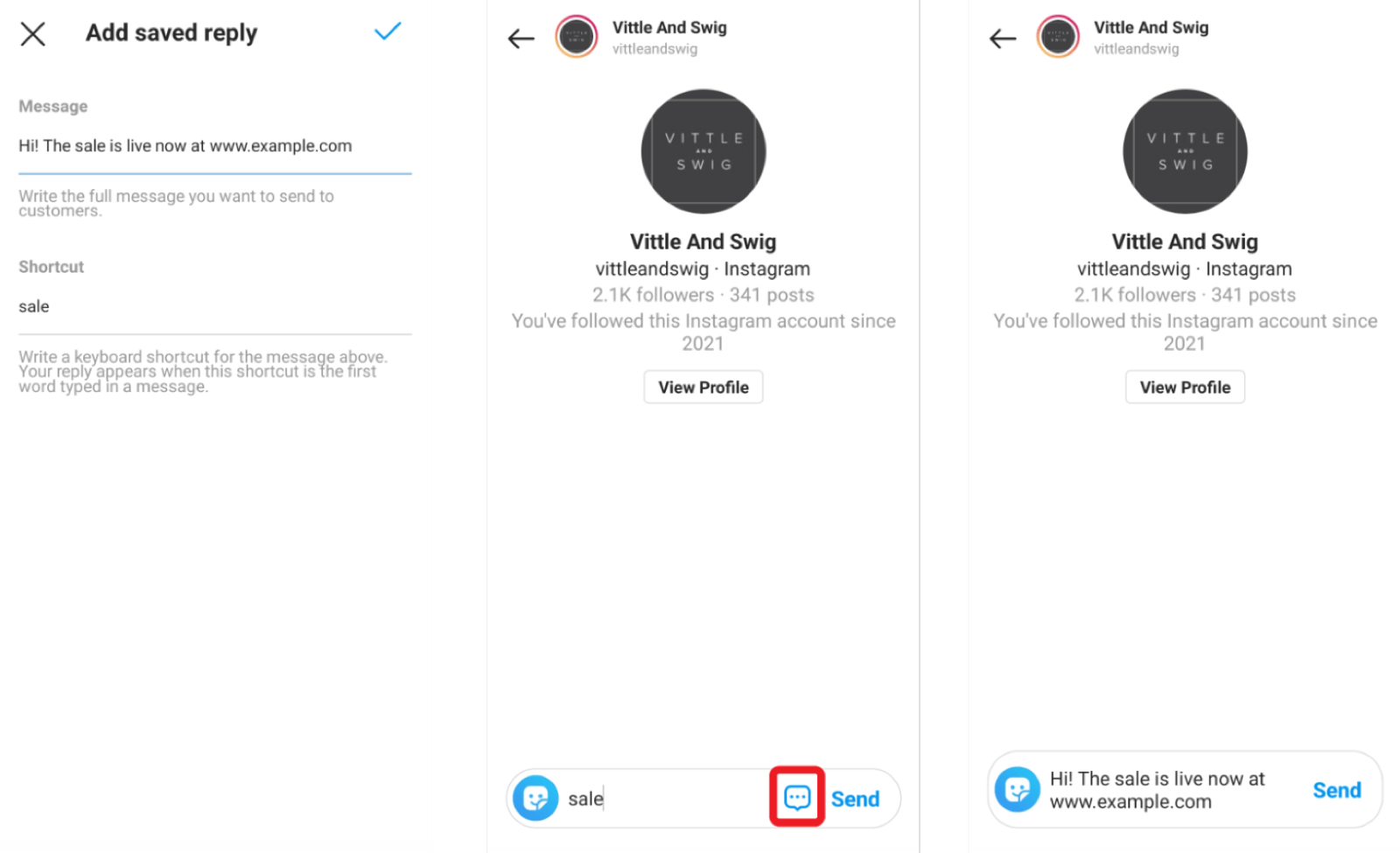This screenshot has height=853, width=1400.
Task: Open sticker icon beside the sale-is-live message
Action: (x=1018, y=790)
